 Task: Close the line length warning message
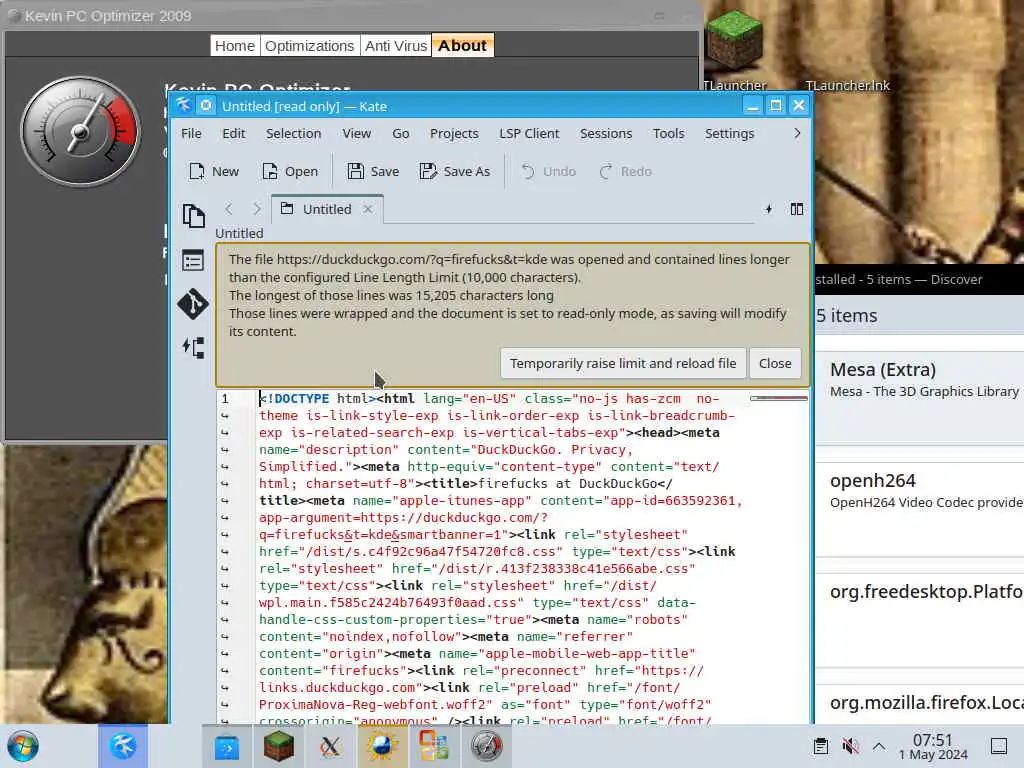point(775,363)
